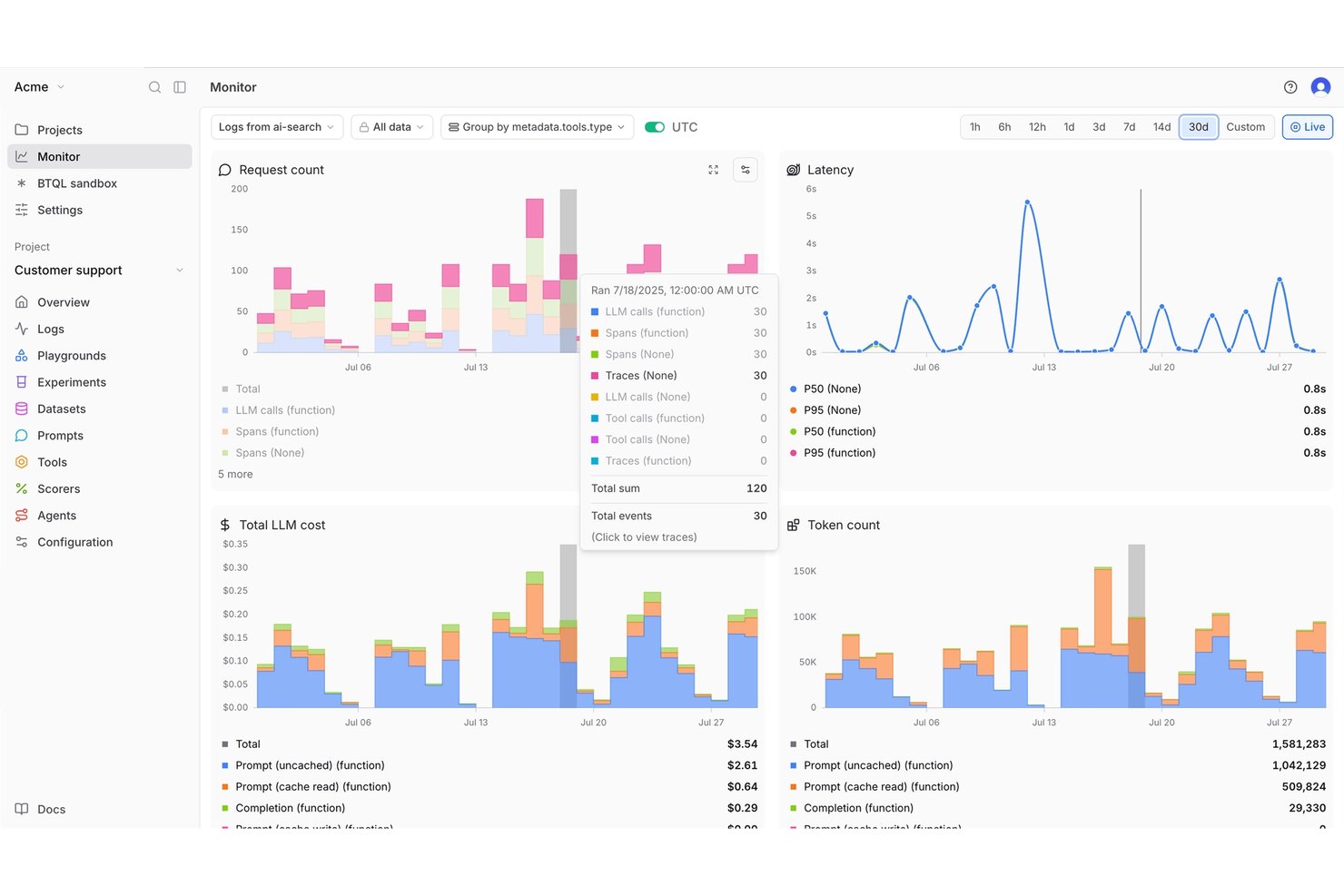Click Prompt (uncached) blue swatch in LLM cost legend
Screen dimensions: 1344x896
point(225,765)
